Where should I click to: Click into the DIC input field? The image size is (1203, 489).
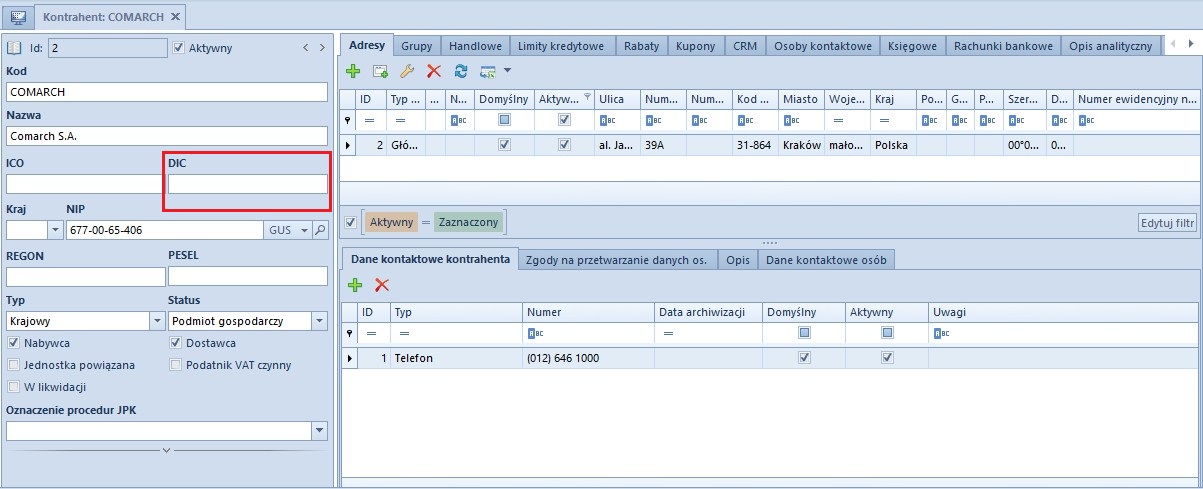[x=247, y=184]
